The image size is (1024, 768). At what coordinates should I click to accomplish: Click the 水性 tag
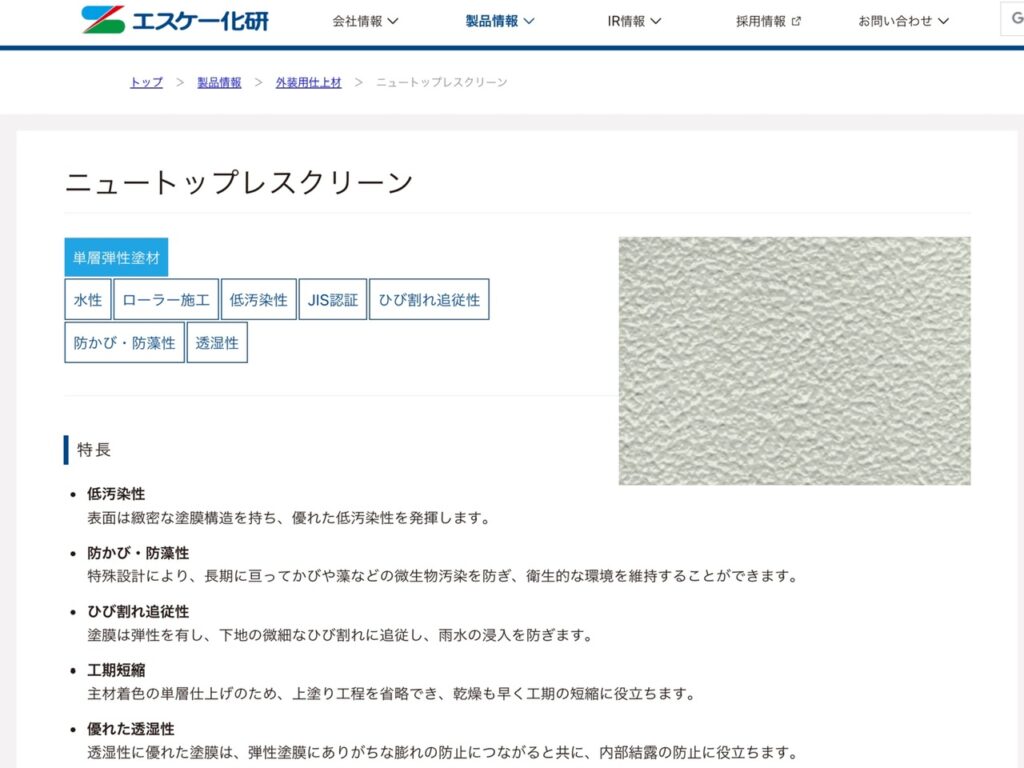pos(88,300)
